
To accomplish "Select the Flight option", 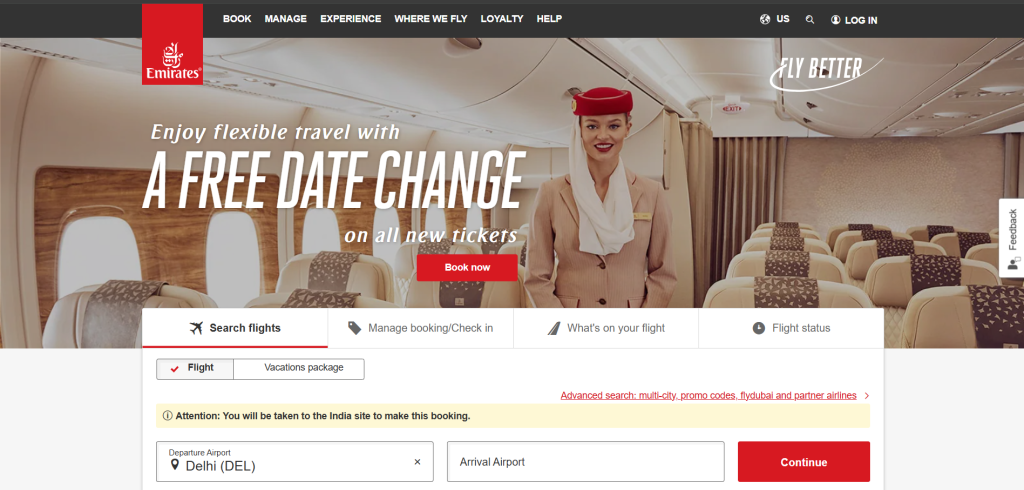I will click(x=195, y=368).
